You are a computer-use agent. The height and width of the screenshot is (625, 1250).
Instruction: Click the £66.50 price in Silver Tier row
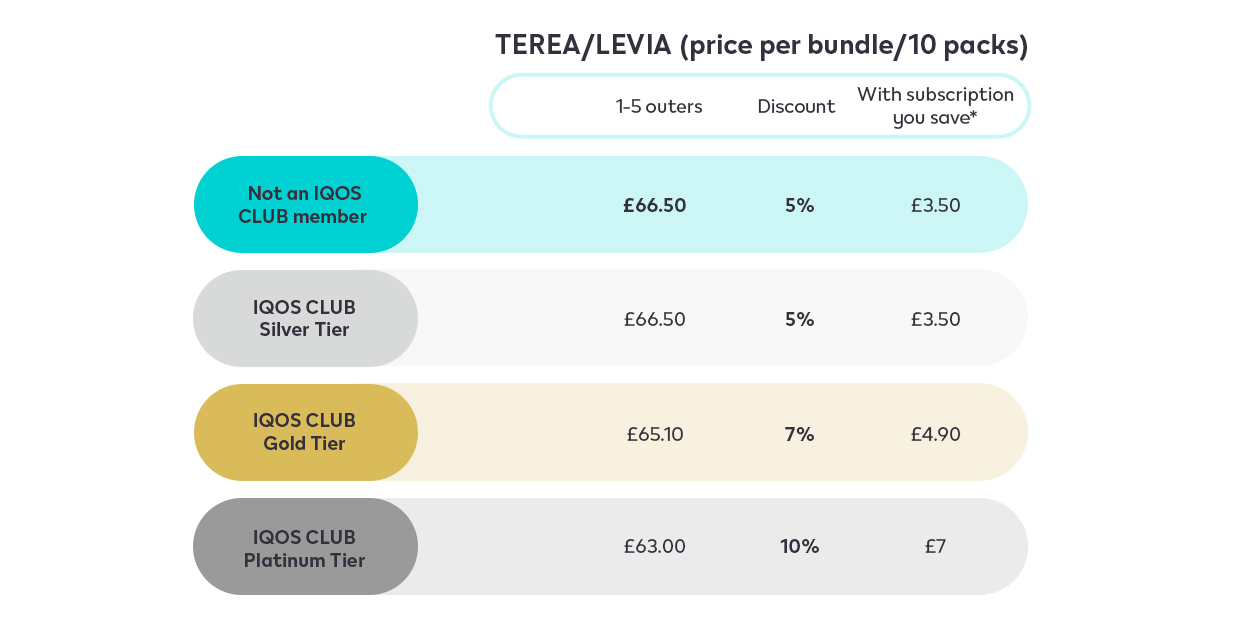coord(655,320)
